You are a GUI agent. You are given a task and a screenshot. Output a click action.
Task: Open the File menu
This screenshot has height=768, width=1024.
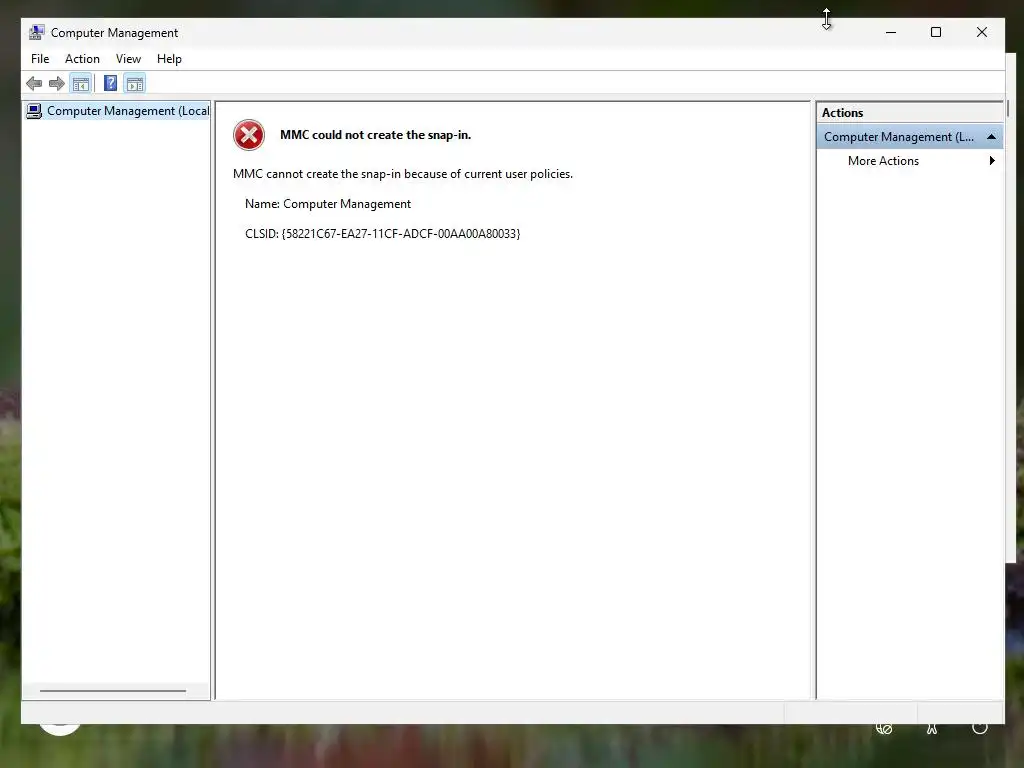click(x=40, y=59)
